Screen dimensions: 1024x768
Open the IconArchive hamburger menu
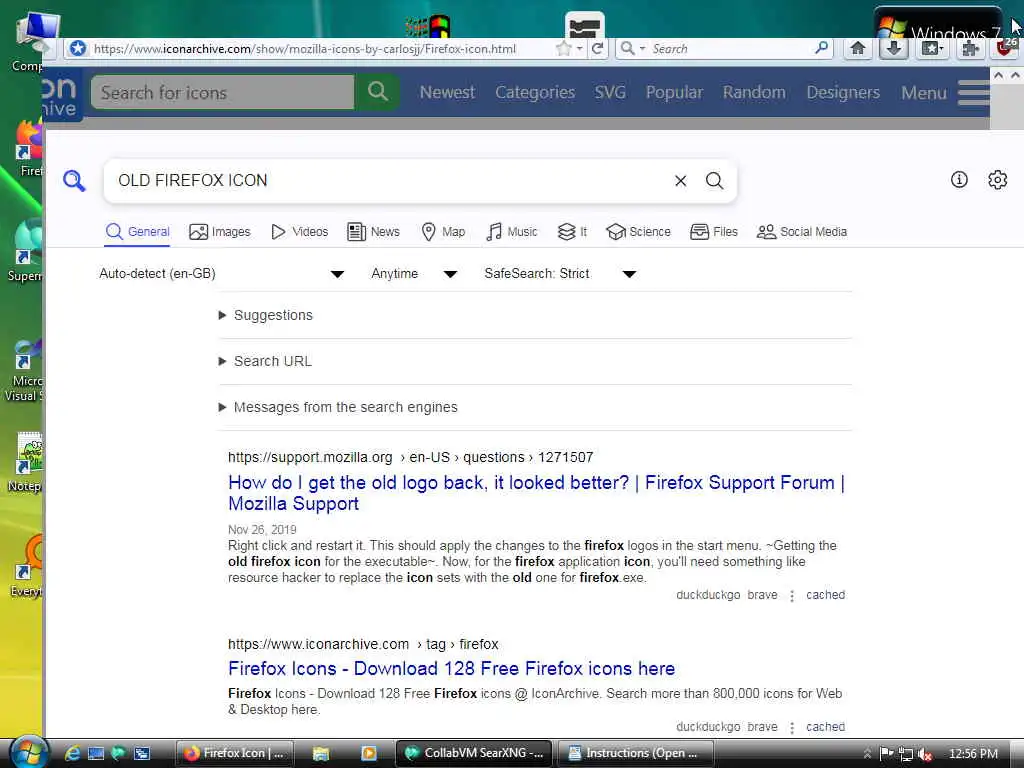coord(973,93)
